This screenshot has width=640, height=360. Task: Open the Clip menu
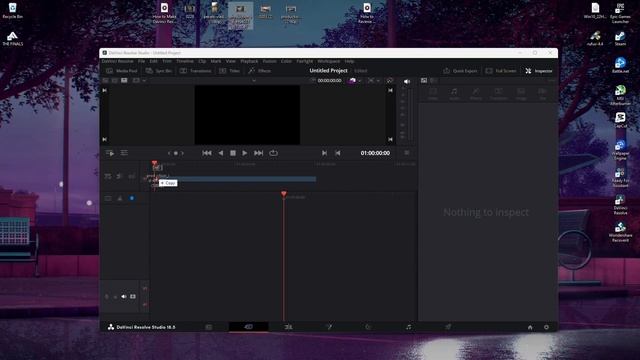tap(202, 61)
